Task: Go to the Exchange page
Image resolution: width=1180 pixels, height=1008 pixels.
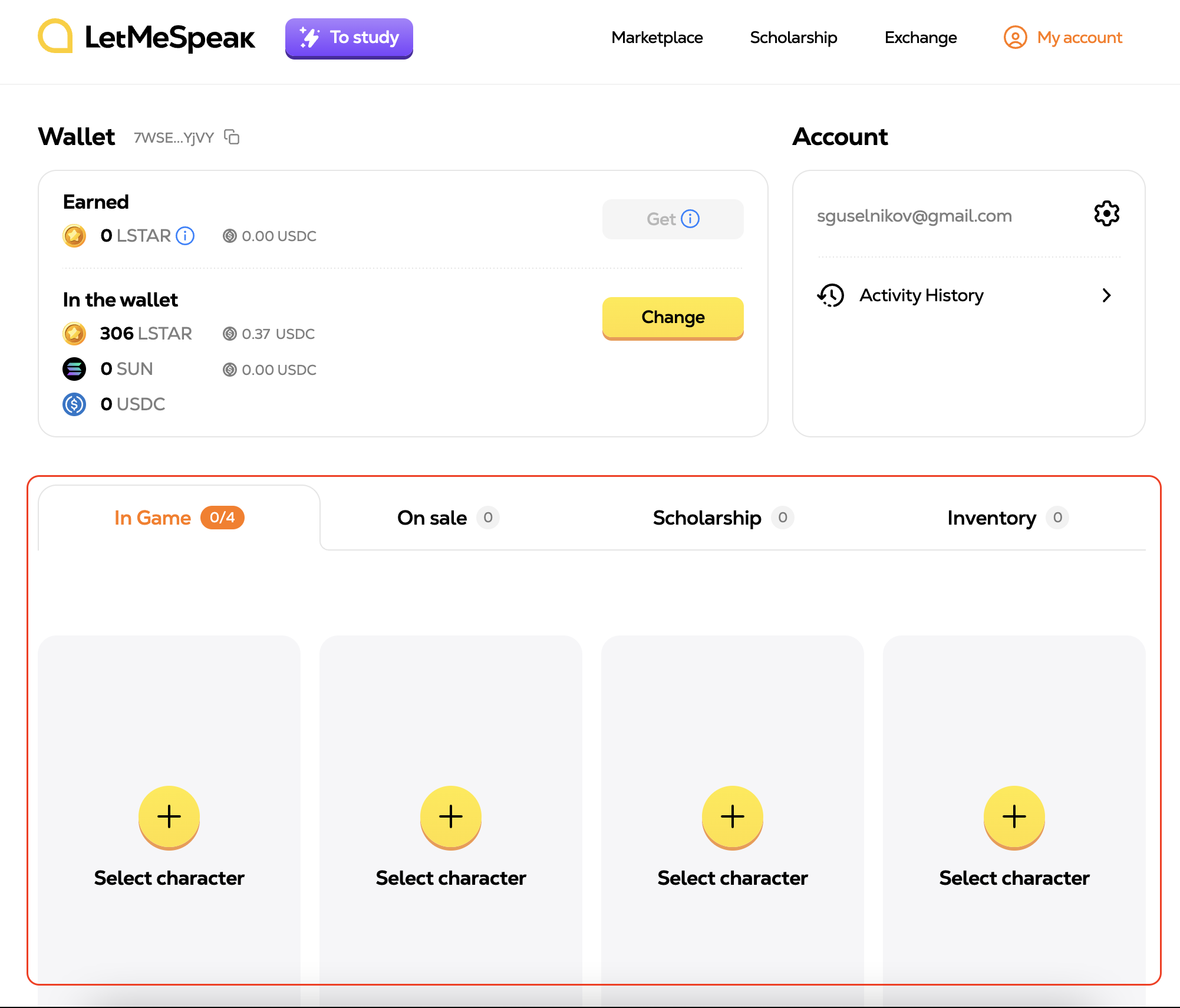Action: click(921, 37)
